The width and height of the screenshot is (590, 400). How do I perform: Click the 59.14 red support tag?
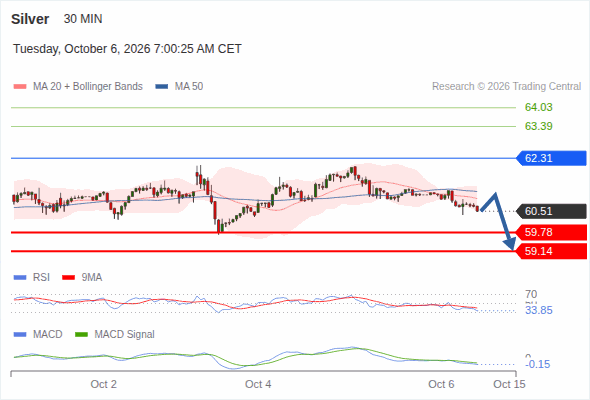click(551, 251)
